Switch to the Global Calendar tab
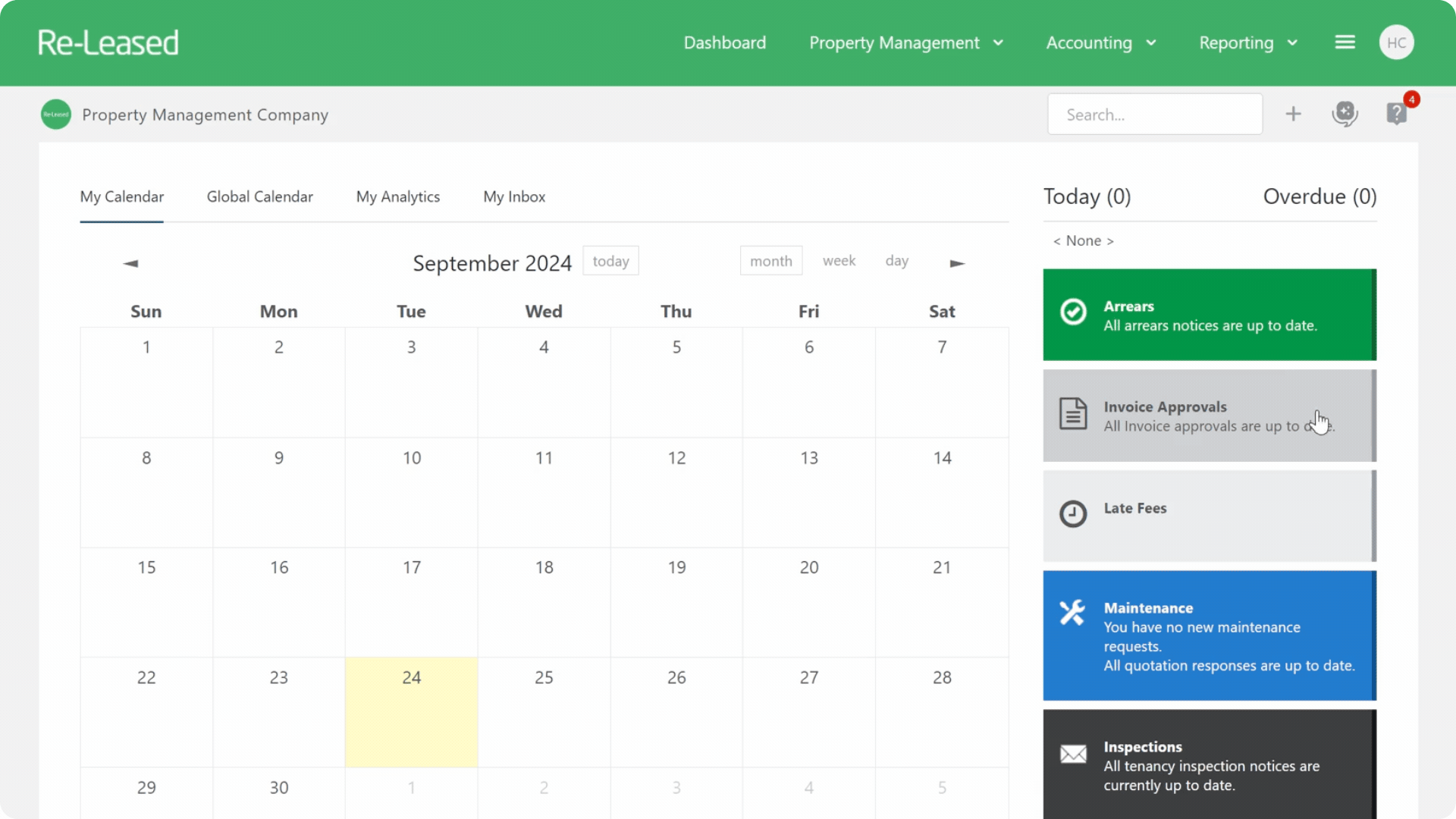Screen dimensions: 1456x819 pos(260,197)
